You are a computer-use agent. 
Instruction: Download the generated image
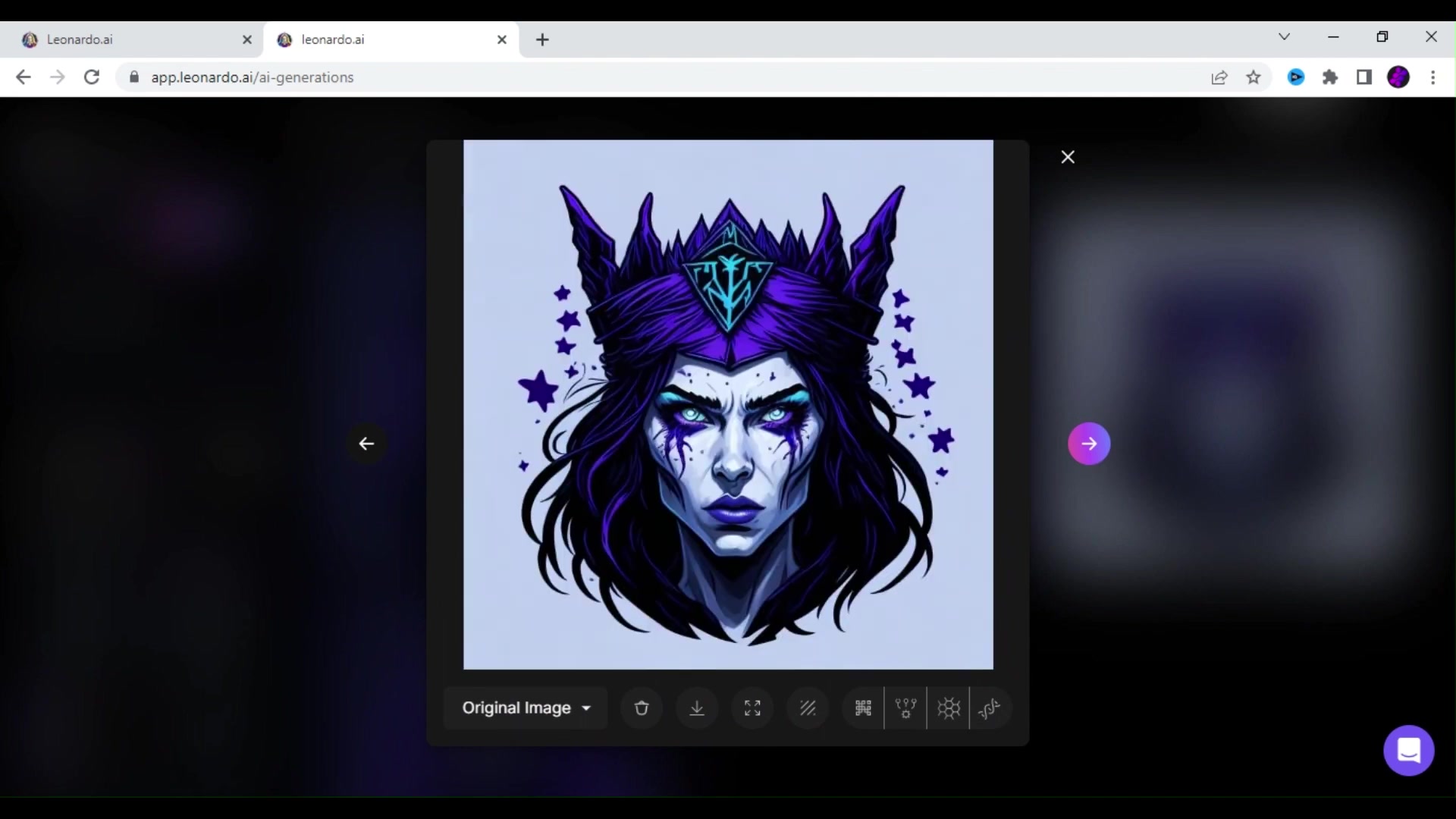[x=697, y=708]
